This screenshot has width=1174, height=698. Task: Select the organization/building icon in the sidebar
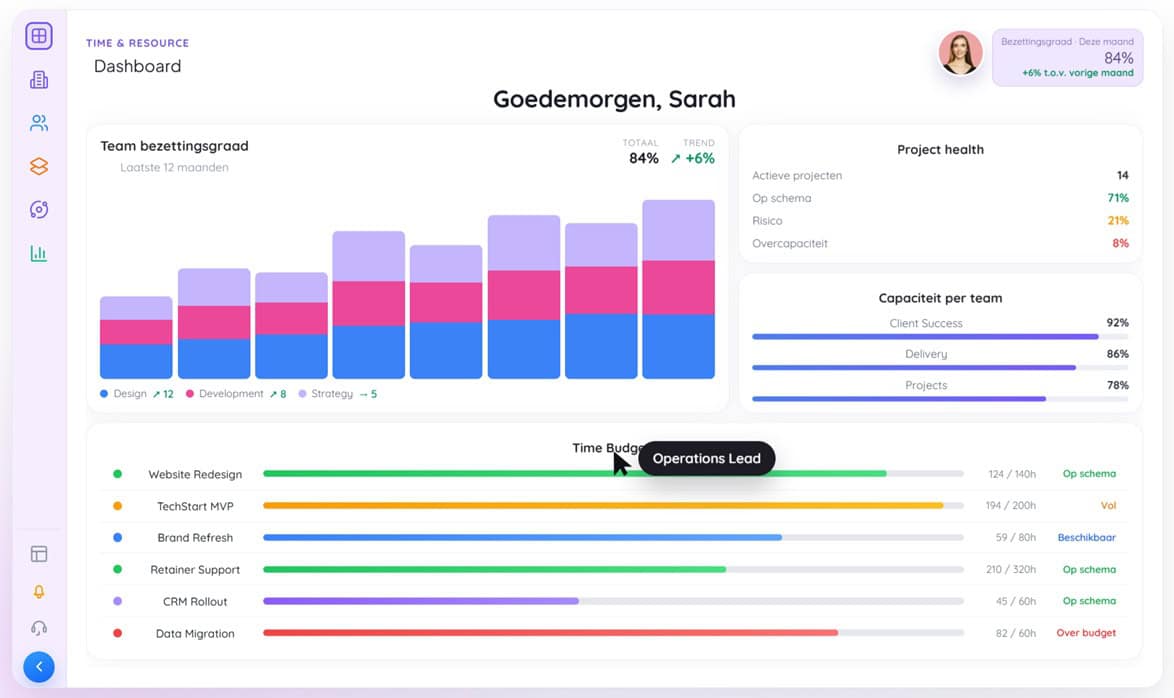pos(38,78)
